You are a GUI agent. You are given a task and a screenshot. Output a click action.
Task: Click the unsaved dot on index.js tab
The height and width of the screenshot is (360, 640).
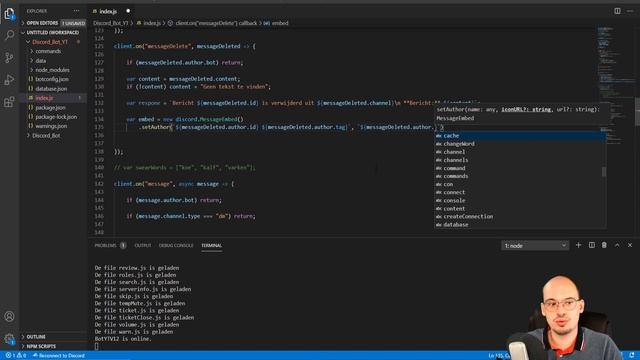128,11
